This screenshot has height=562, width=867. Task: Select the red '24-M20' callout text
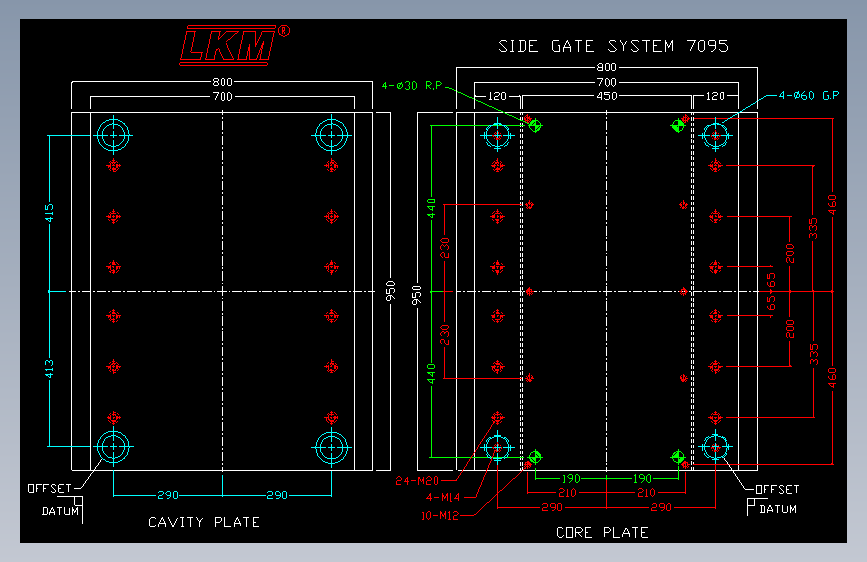click(417, 481)
